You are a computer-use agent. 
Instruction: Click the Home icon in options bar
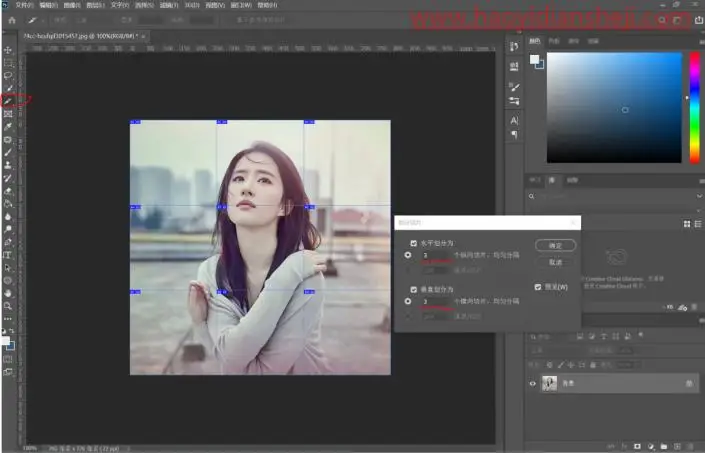pyautogui.click(x=12, y=20)
